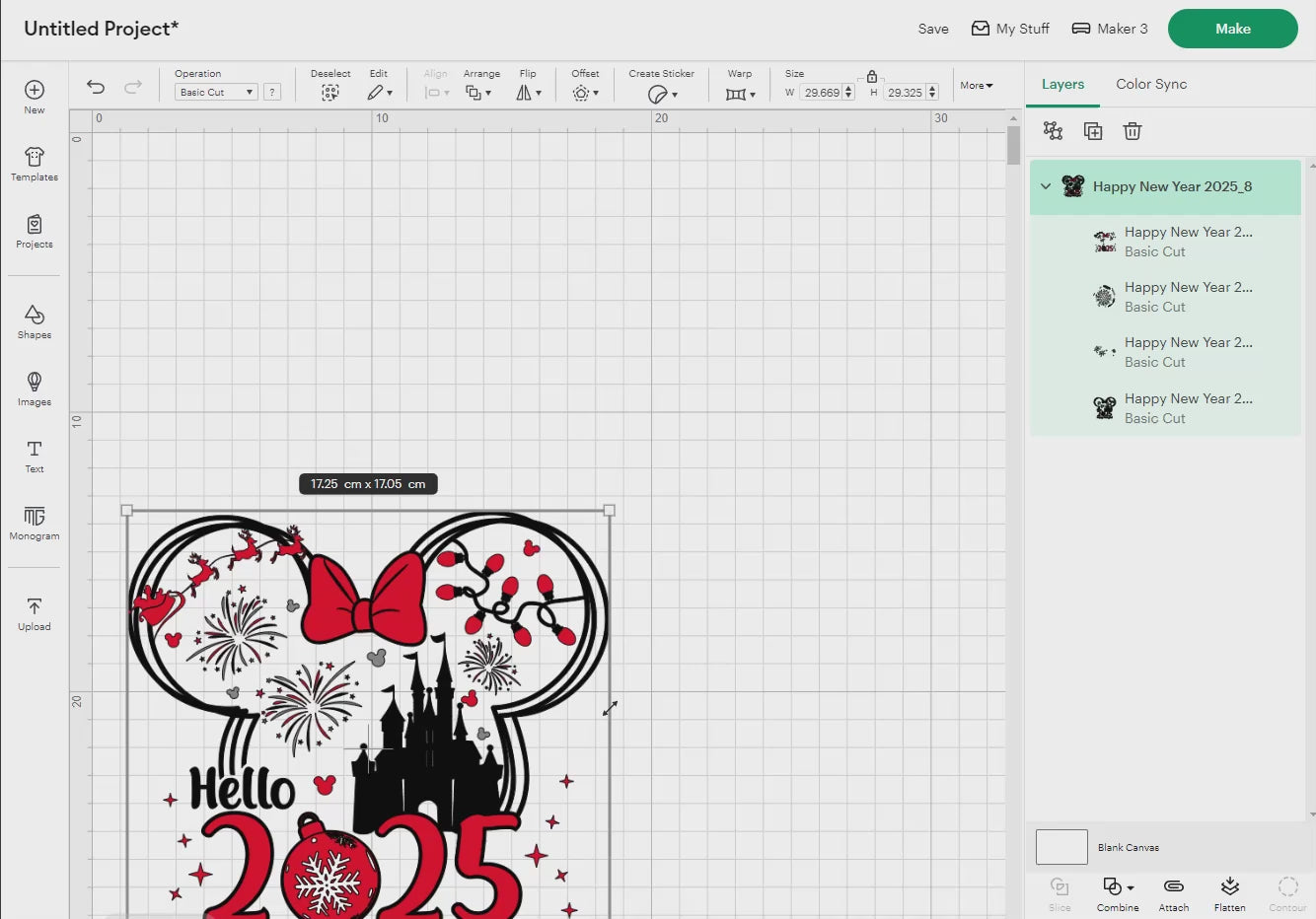The height and width of the screenshot is (919, 1316).
Task: Select the second Basic Cut sublayer
Action: click(x=1165, y=297)
